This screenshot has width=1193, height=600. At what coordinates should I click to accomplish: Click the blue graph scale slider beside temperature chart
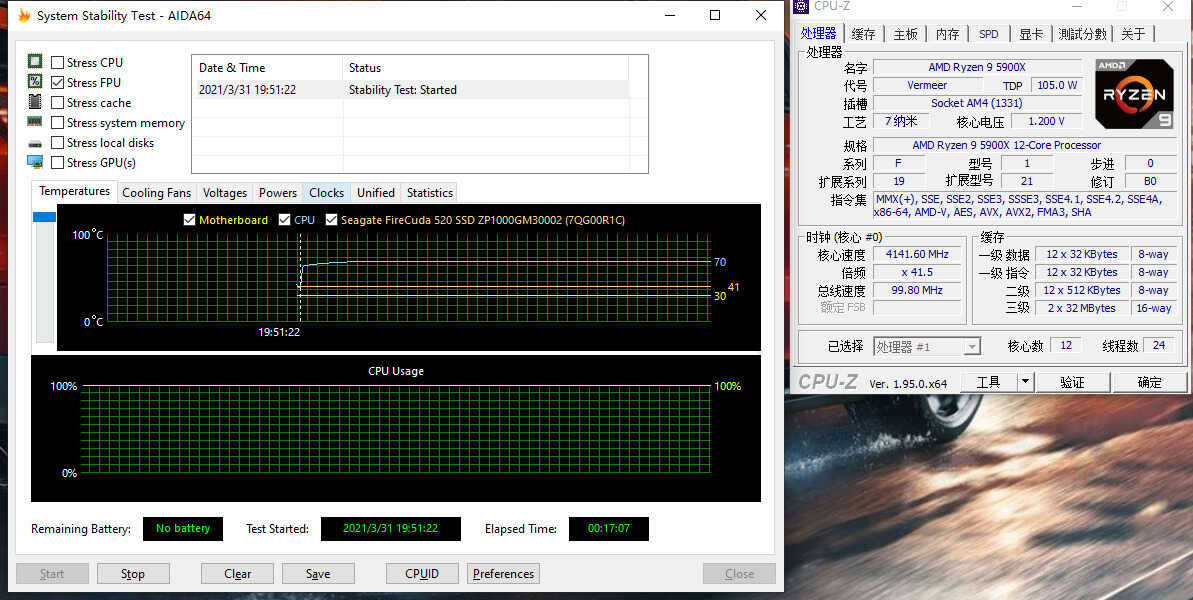[x=45, y=217]
